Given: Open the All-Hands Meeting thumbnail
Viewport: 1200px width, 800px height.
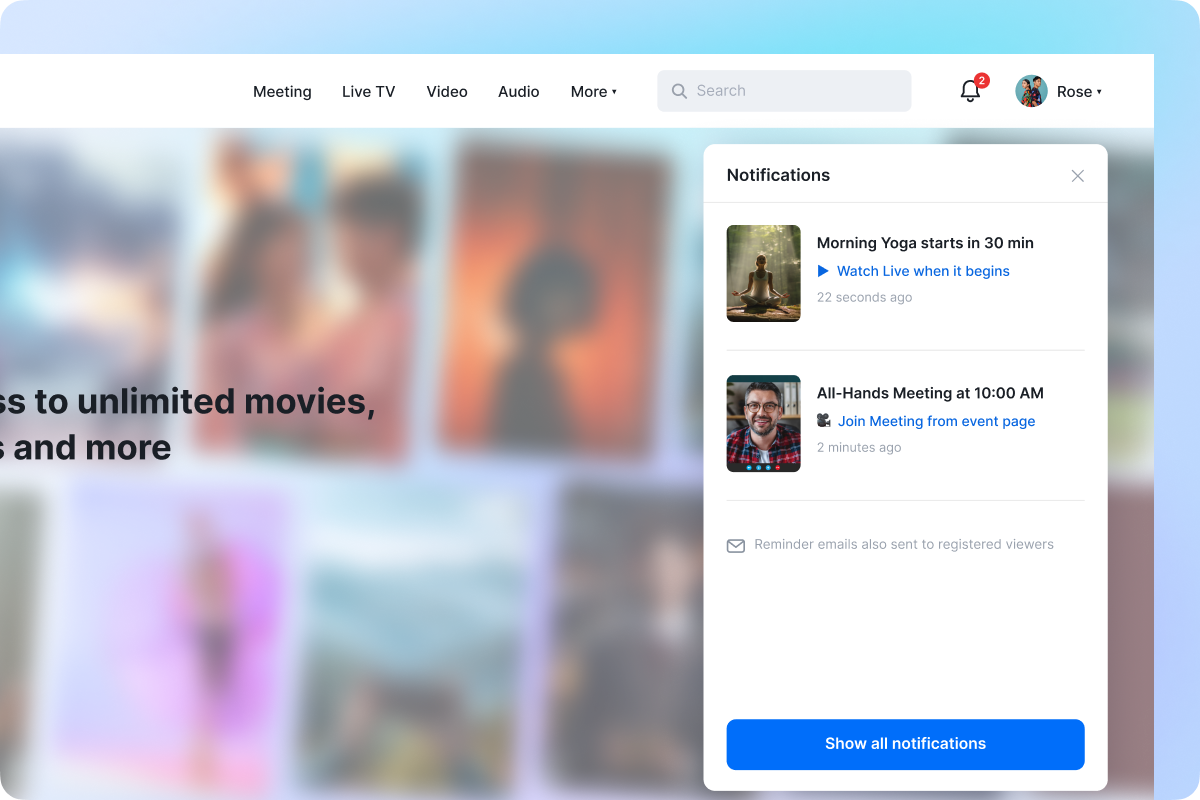Looking at the screenshot, I should click(763, 423).
